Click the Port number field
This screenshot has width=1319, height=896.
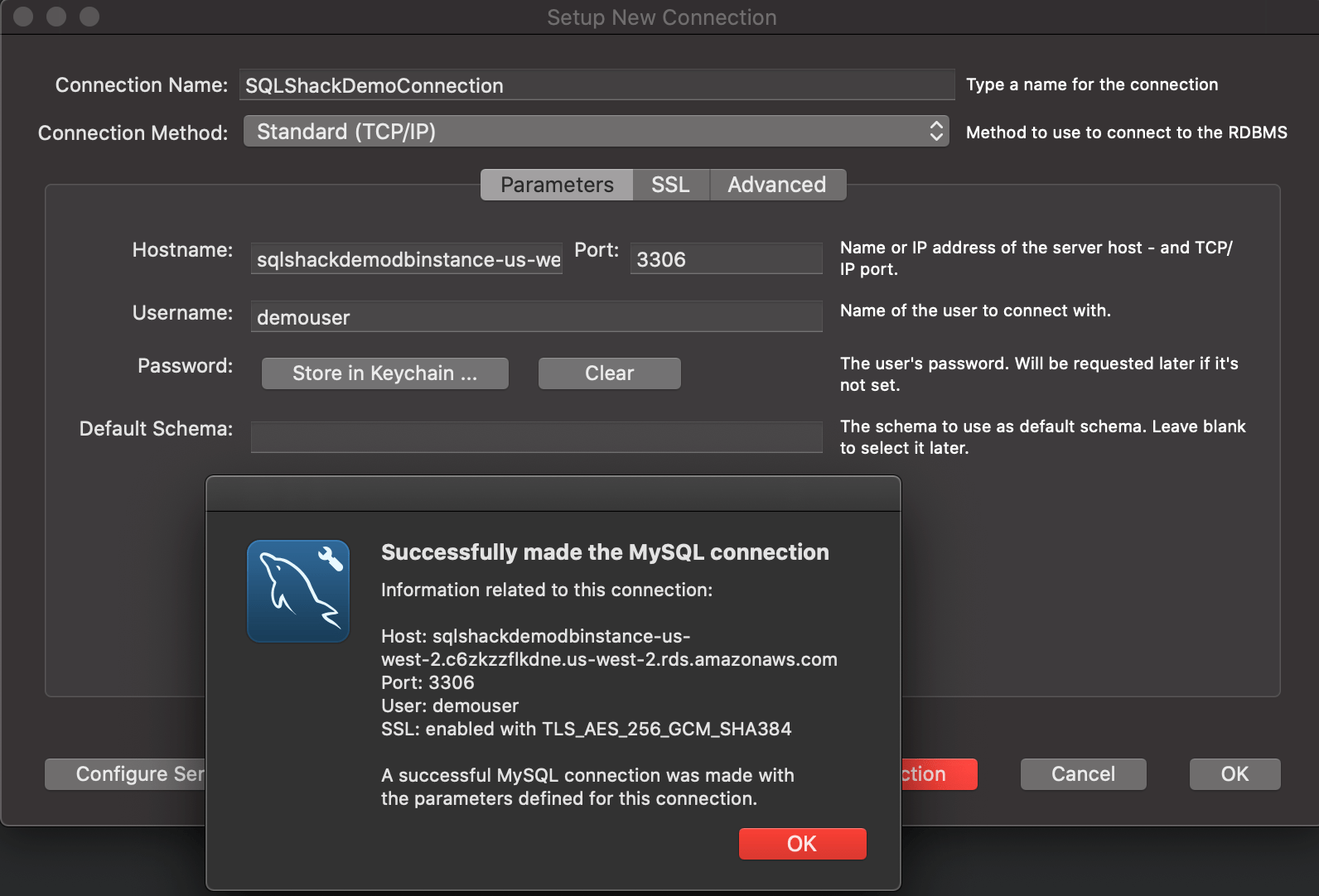tap(726, 259)
